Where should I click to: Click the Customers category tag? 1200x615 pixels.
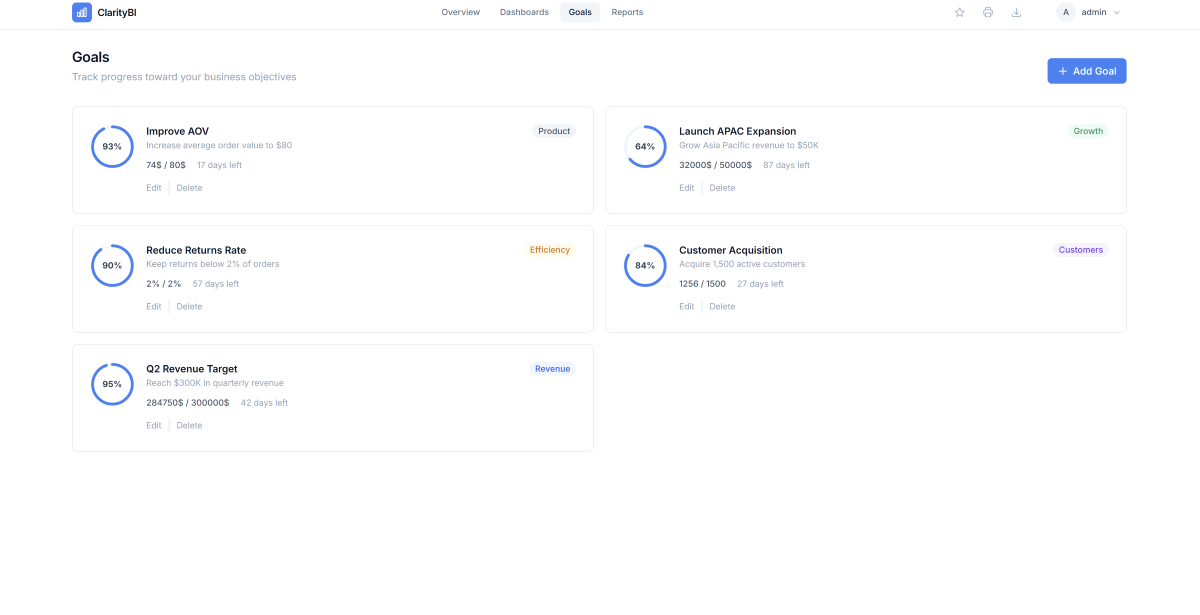pyautogui.click(x=1080, y=250)
